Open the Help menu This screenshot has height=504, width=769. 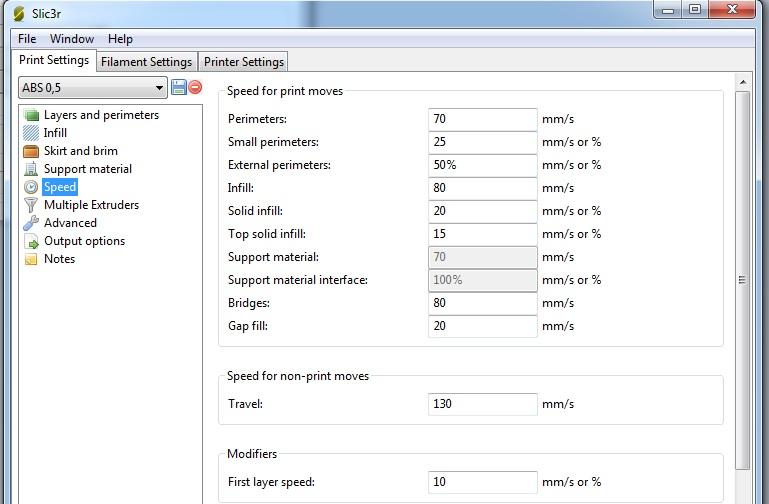click(120, 39)
